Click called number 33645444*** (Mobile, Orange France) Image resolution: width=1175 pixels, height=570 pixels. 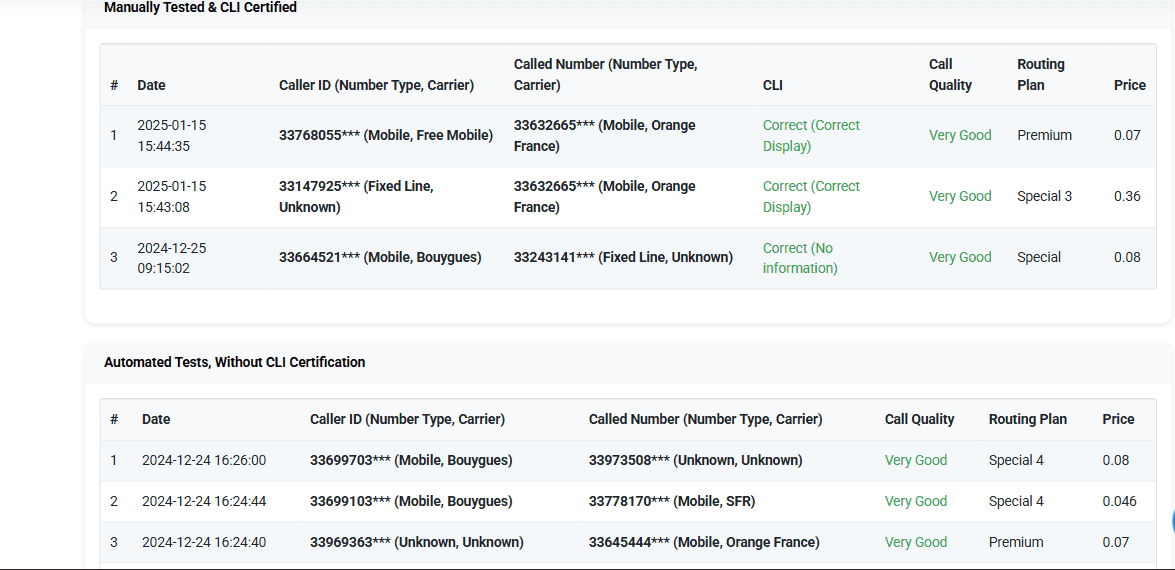(x=703, y=542)
